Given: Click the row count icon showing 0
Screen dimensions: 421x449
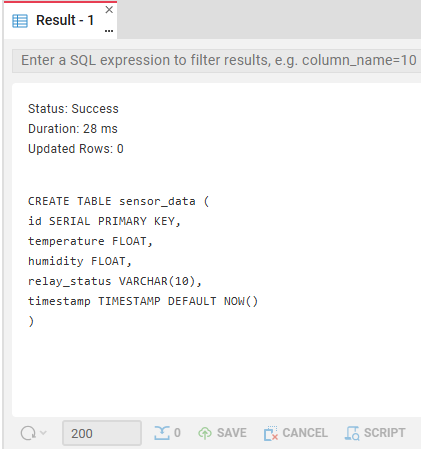Looking at the screenshot, I should (167, 433).
